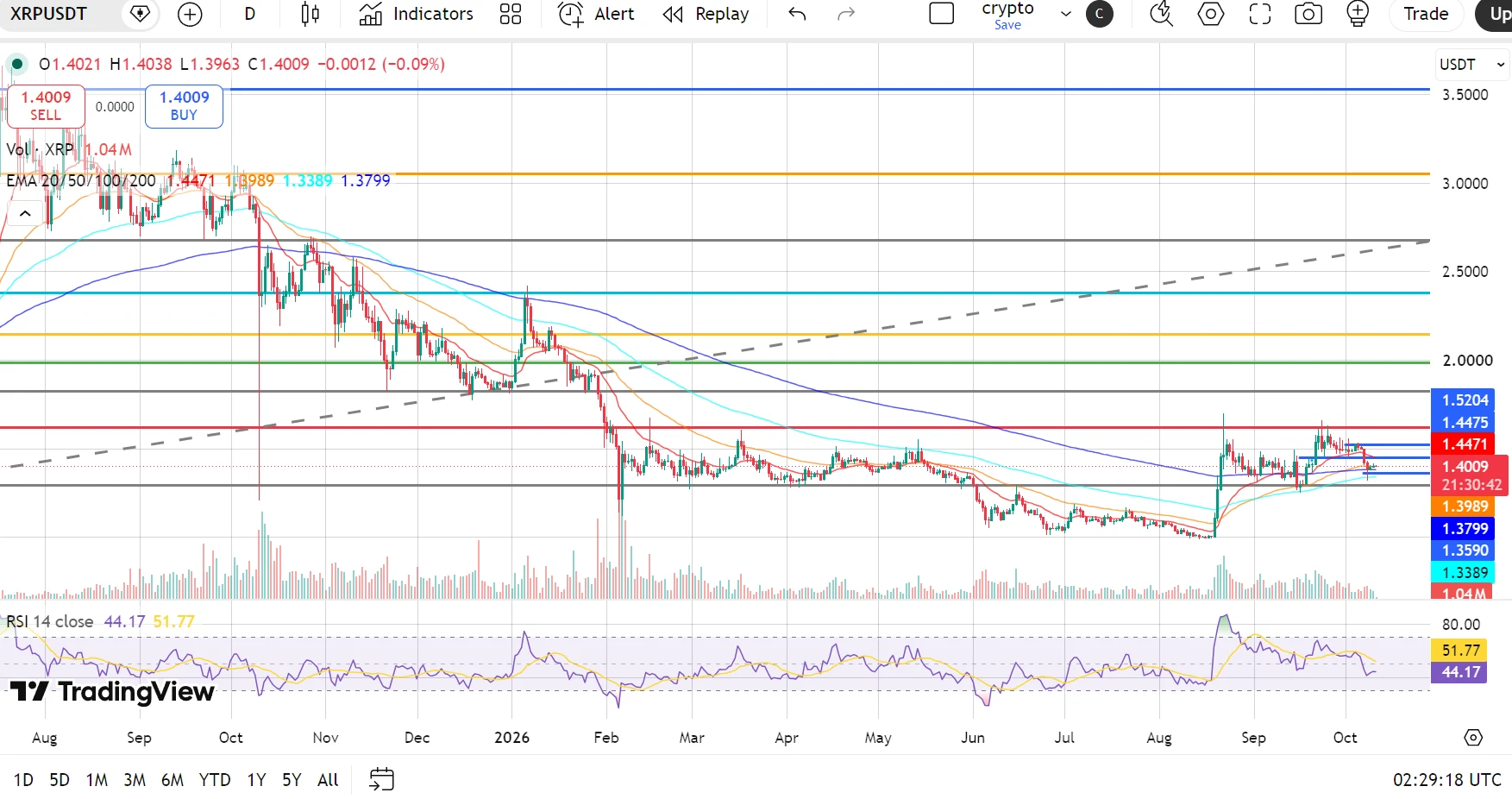1512x799 pixels.
Task: Select the 5D time range
Action: point(60,780)
